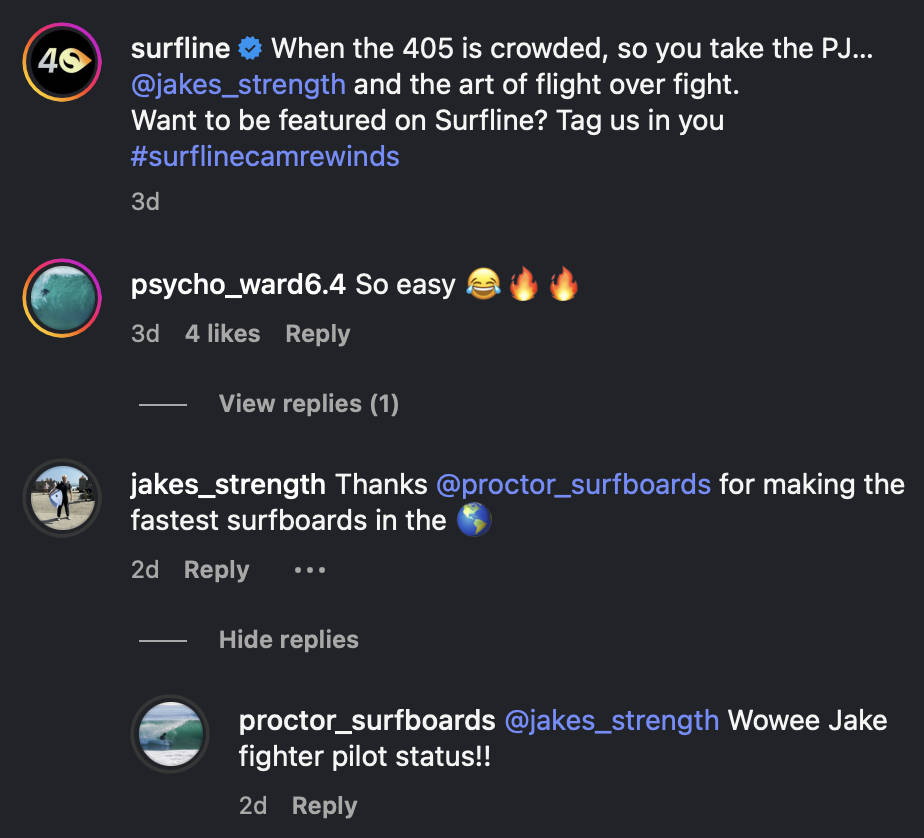
Task: Click the psycho_ward6.4 username
Action: (238, 285)
